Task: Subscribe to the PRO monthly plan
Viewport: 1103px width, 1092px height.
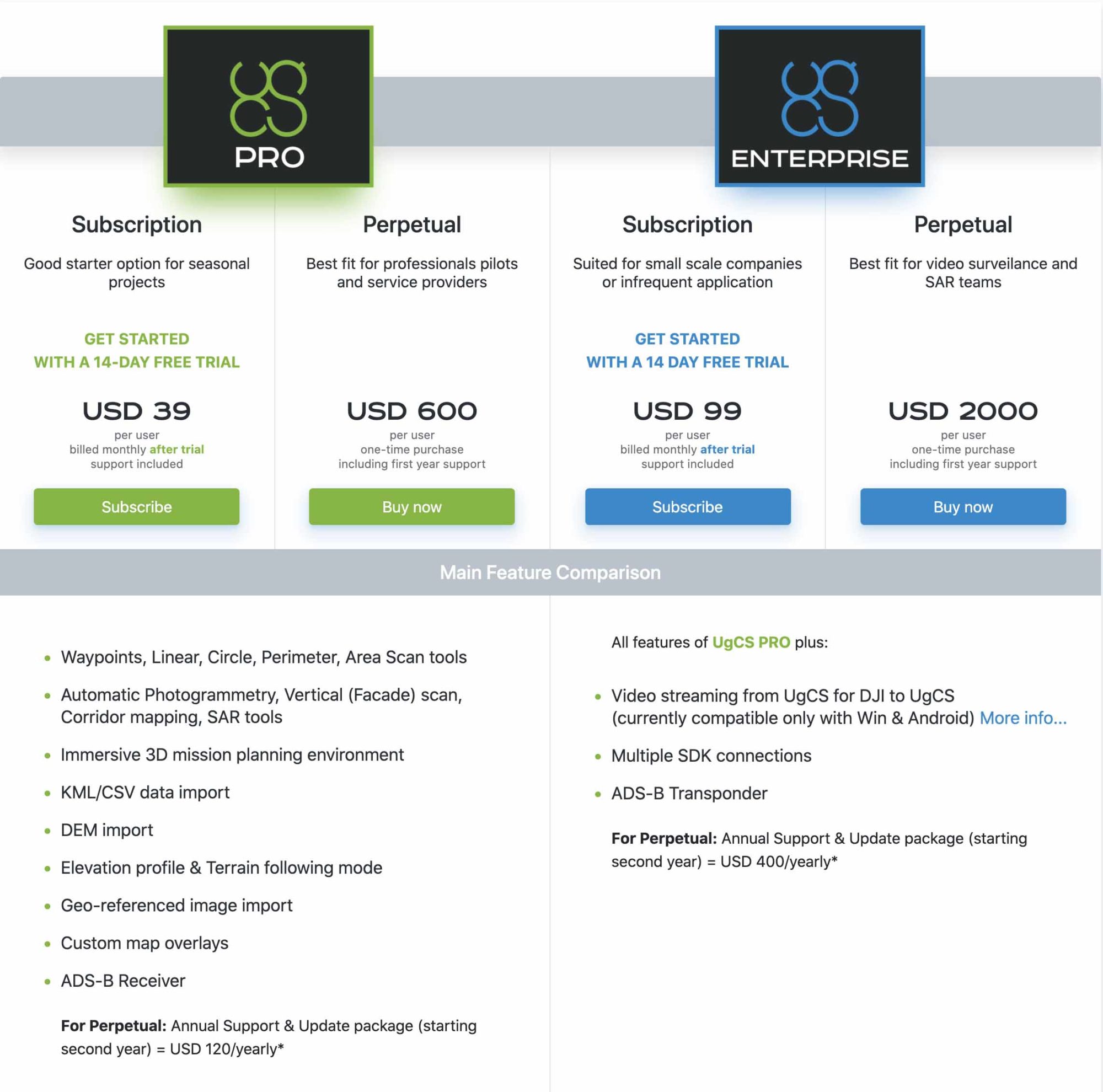Action: pos(136,506)
